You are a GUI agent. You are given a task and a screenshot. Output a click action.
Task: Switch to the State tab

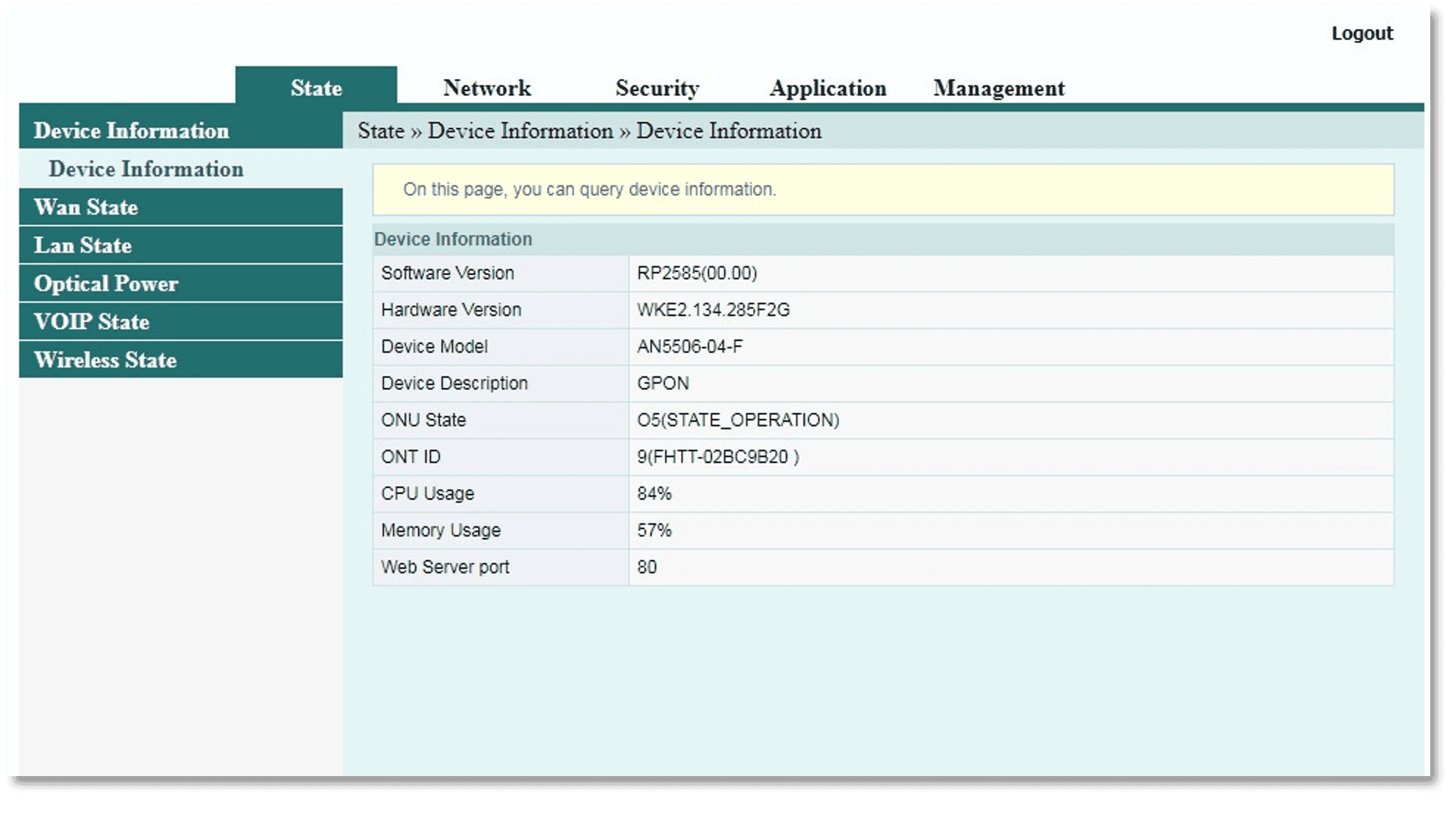(316, 87)
